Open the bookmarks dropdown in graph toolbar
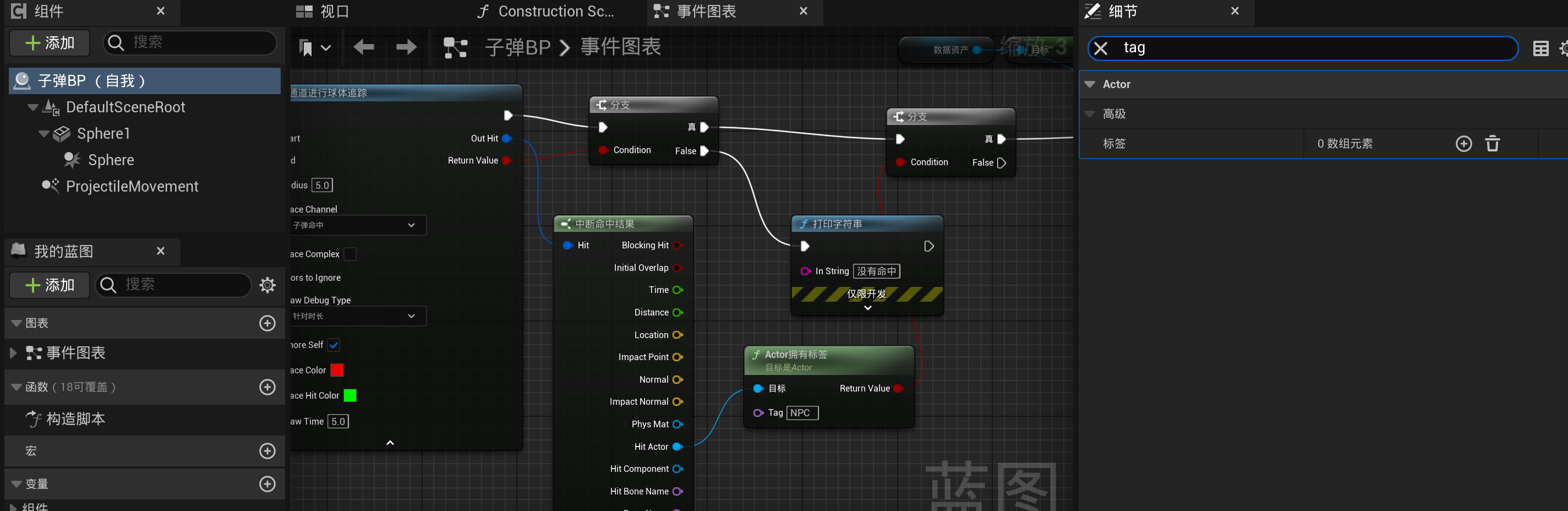The height and width of the screenshot is (511, 1568). [x=315, y=47]
